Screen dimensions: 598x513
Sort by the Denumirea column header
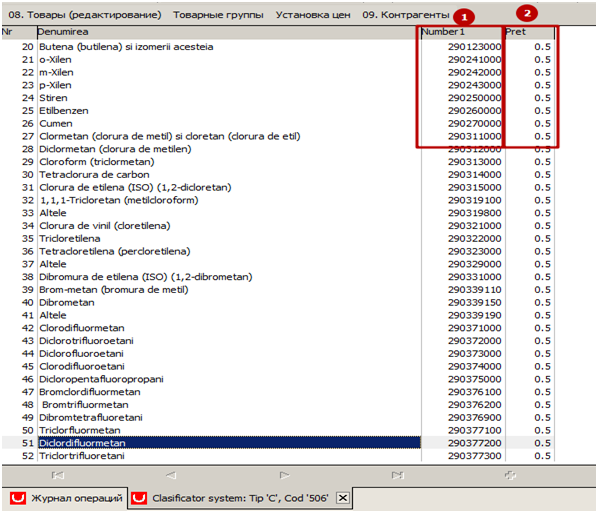229,32
